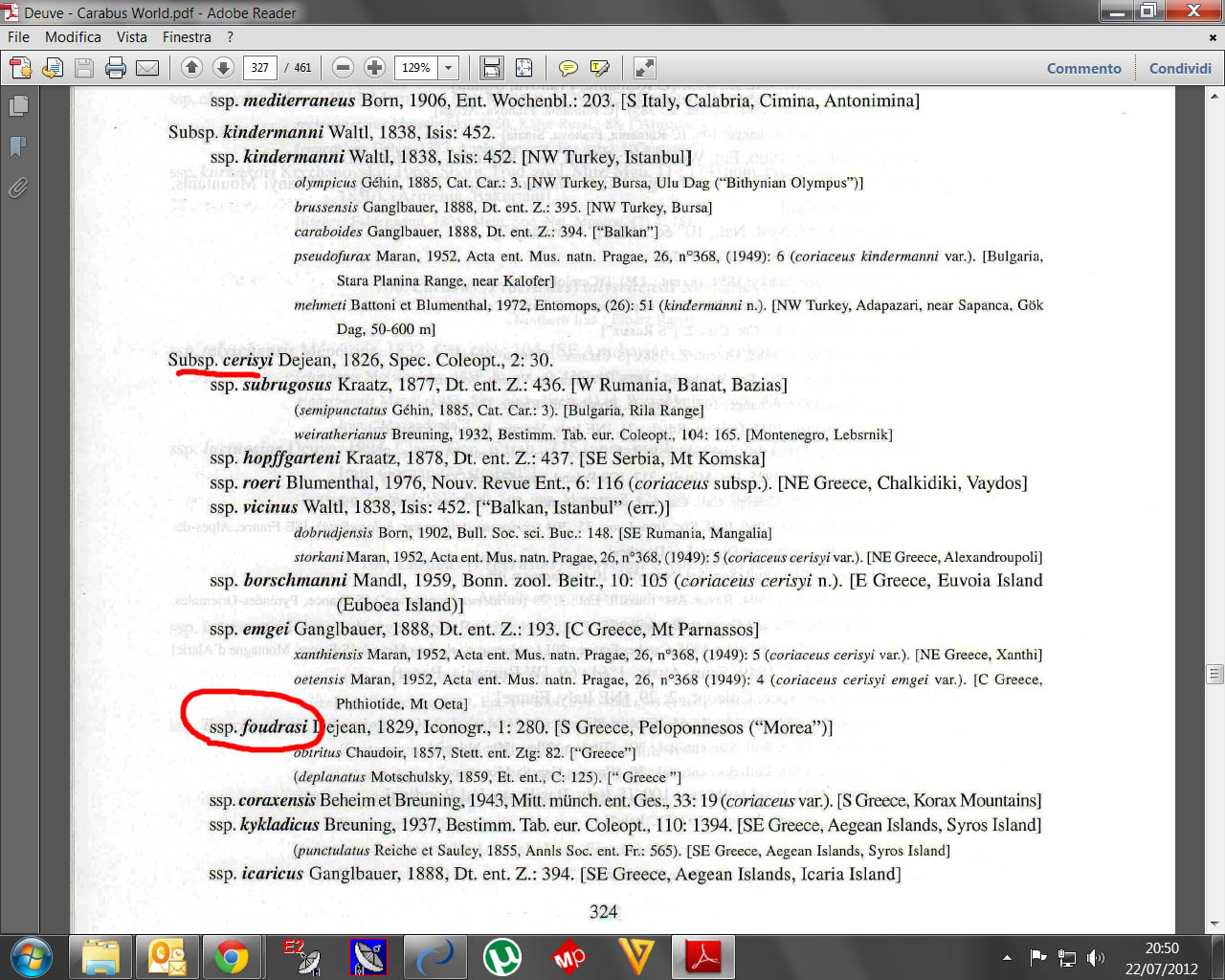
Task: Click the page number field
Action: click(x=260, y=68)
